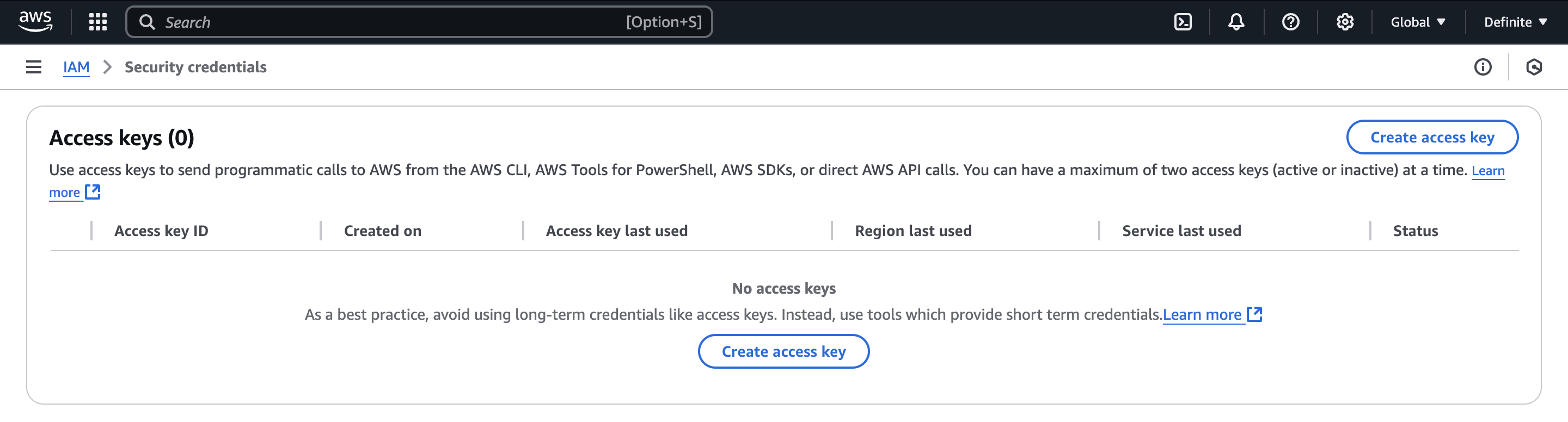
Task: Expand the Global region dropdown
Action: pyautogui.click(x=1418, y=22)
